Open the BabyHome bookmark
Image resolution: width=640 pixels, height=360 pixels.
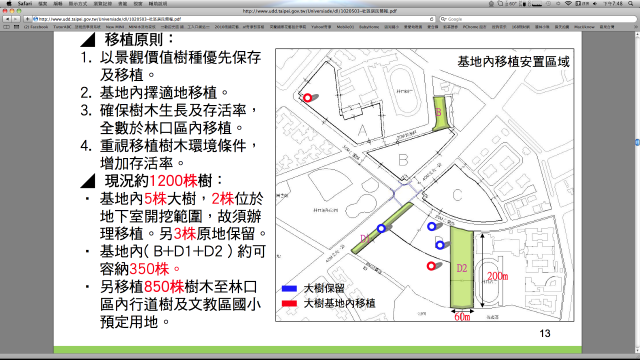click(369, 27)
